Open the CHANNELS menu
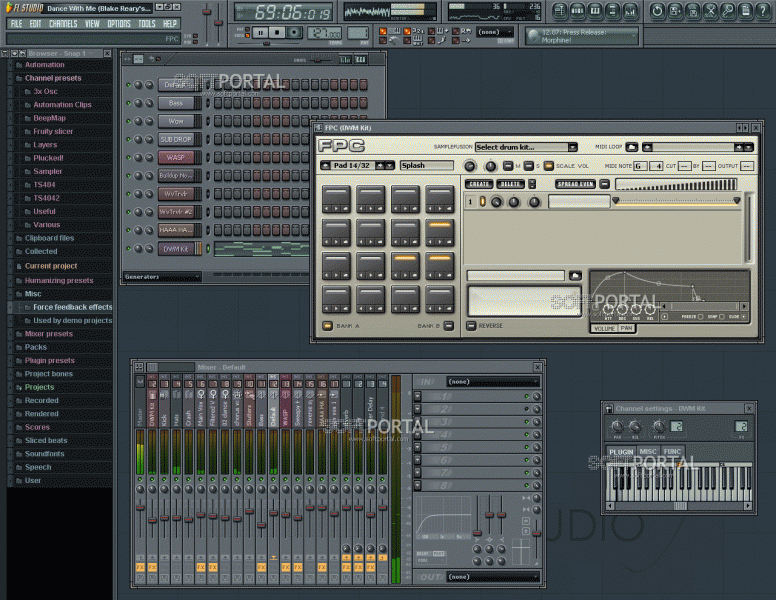 tap(63, 23)
